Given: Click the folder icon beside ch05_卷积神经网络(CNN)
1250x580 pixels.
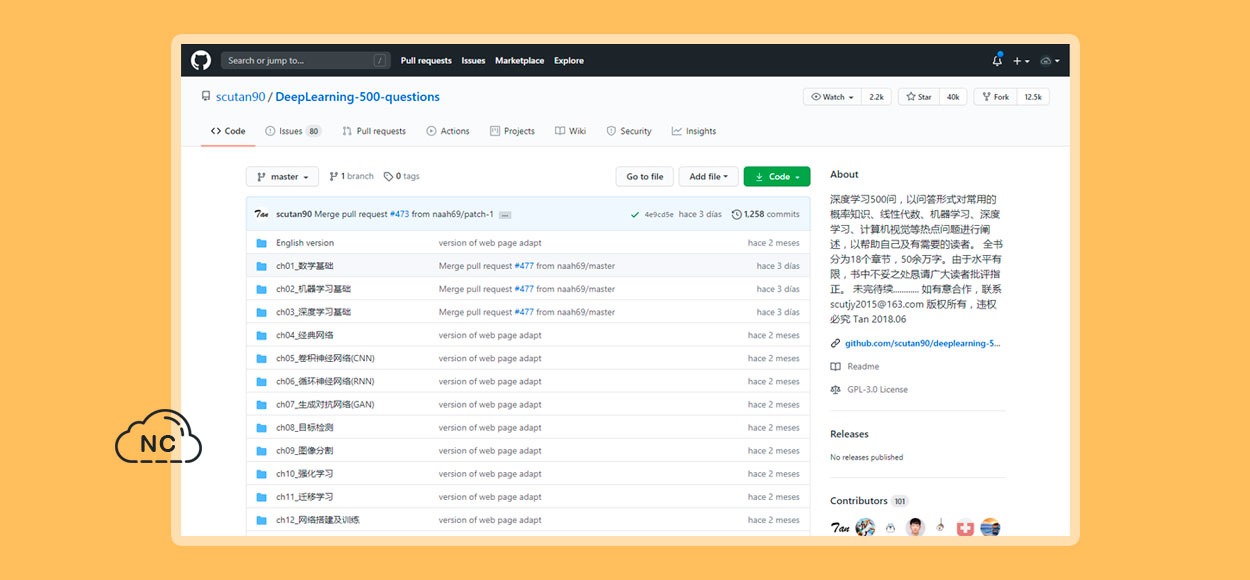Looking at the screenshot, I should 261,358.
